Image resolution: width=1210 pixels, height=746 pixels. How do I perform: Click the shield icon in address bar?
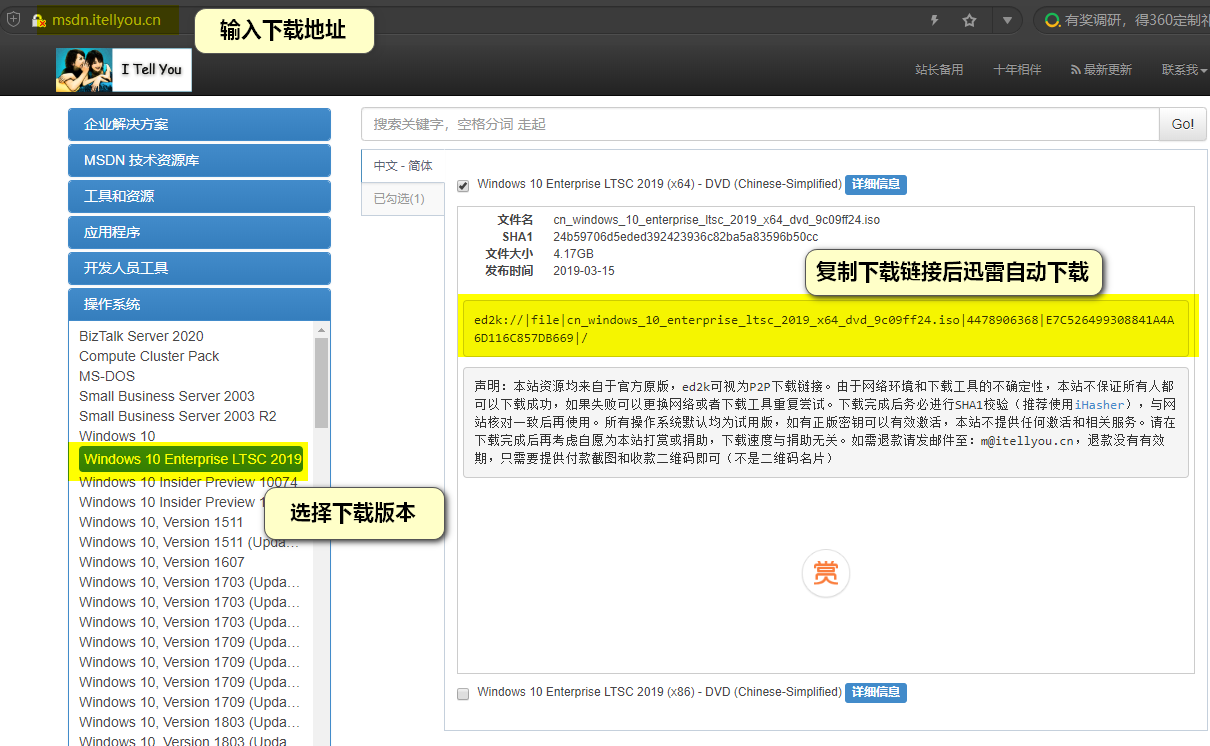13,20
